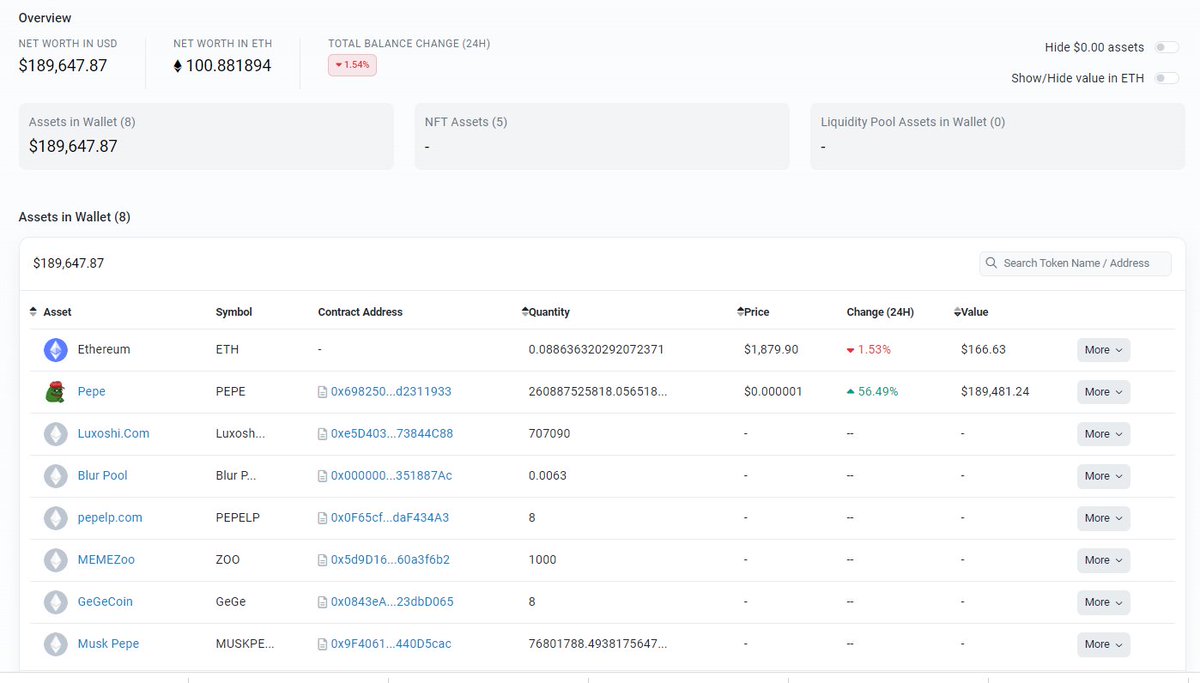Sort table by Price column
Screen dimensions: 1200x683
[753, 312]
